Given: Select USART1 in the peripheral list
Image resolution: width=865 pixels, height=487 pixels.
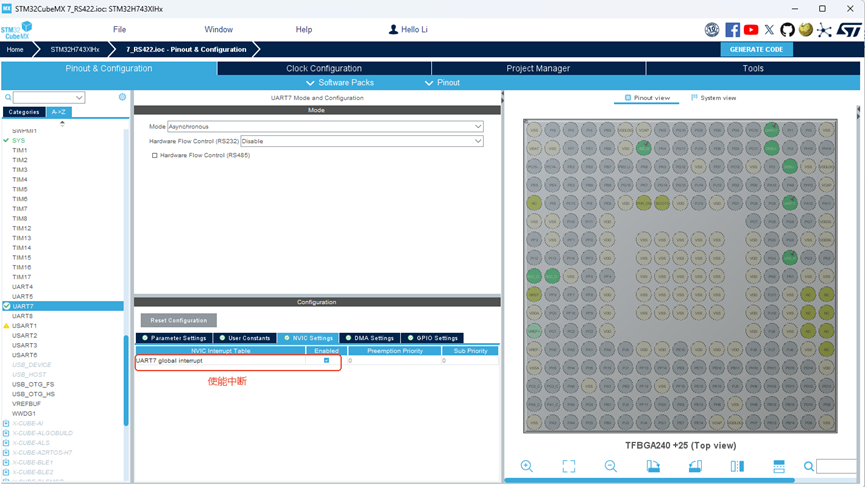Looking at the screenshot, I should coord(24,326).
